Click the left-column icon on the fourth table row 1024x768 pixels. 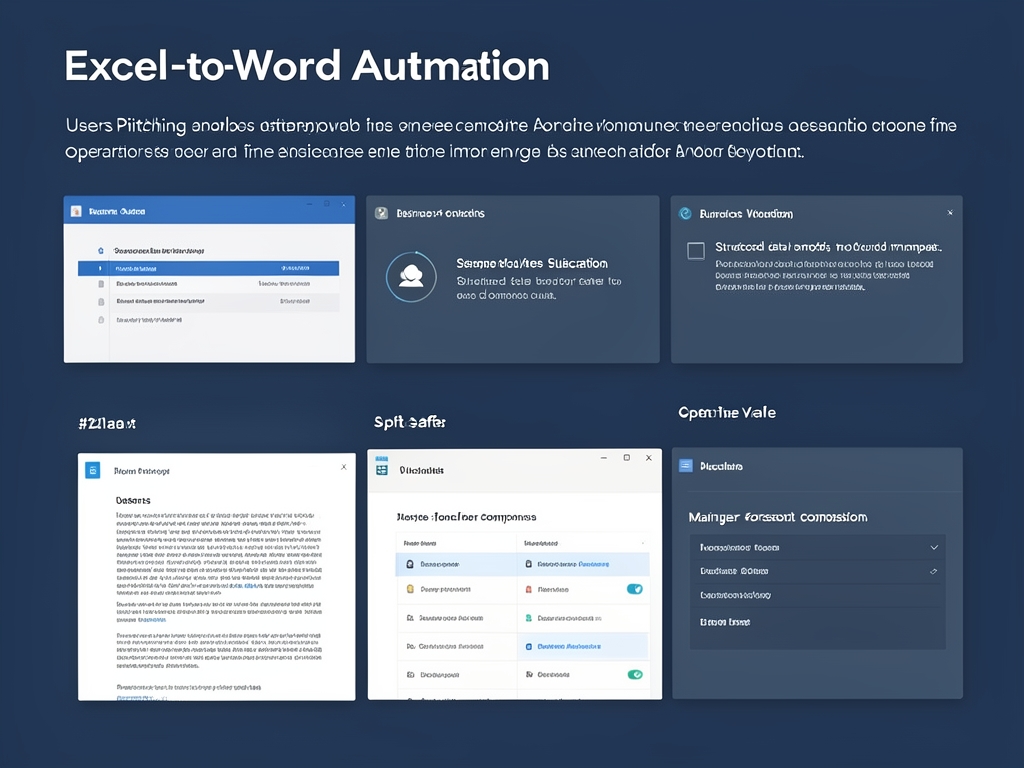(411, 647)
